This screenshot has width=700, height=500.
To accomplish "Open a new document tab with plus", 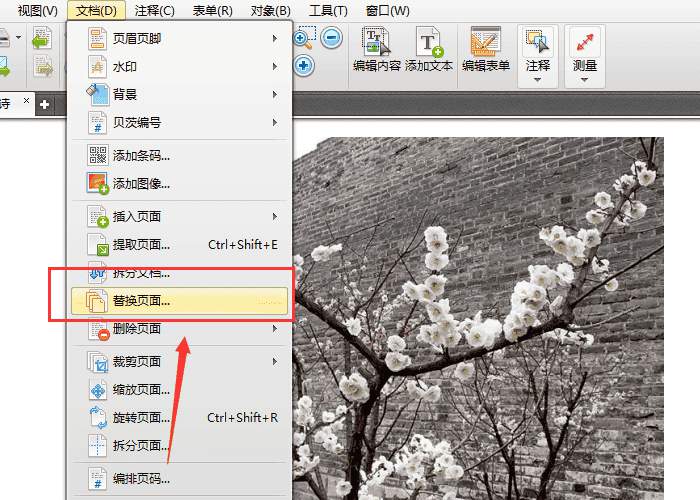I will point(44,104).
